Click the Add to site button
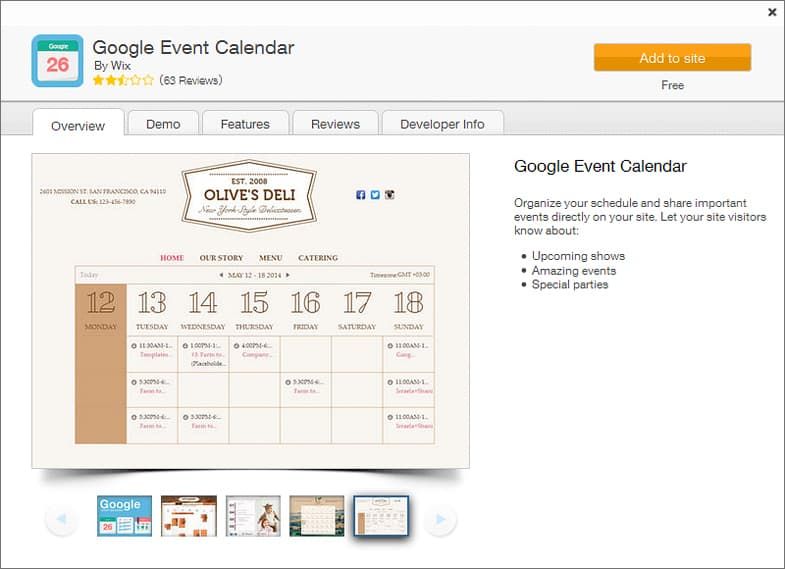 point(672,58)
